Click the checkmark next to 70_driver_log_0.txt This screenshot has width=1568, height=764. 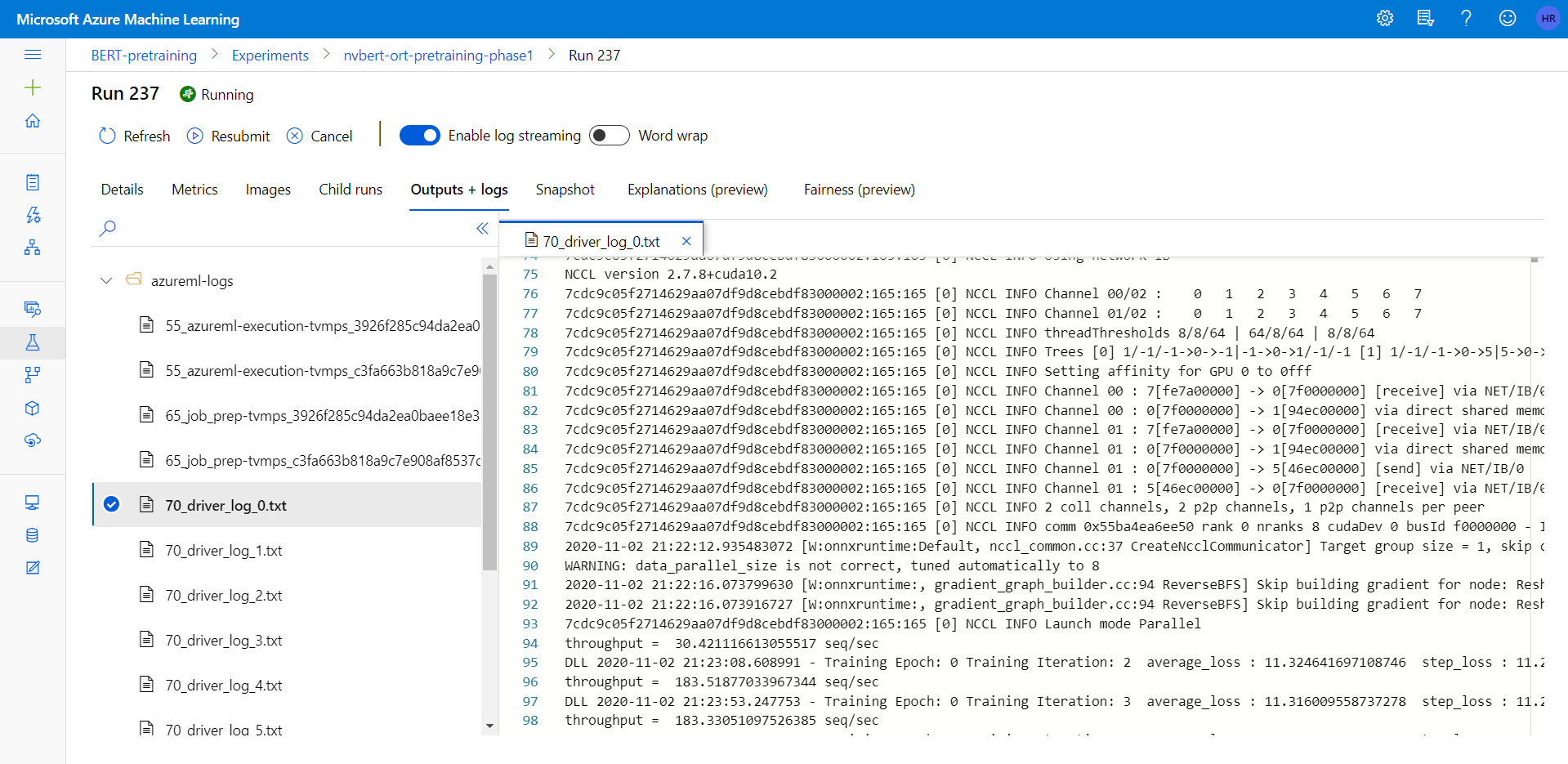pyautogui.click(x=112, y=505)
